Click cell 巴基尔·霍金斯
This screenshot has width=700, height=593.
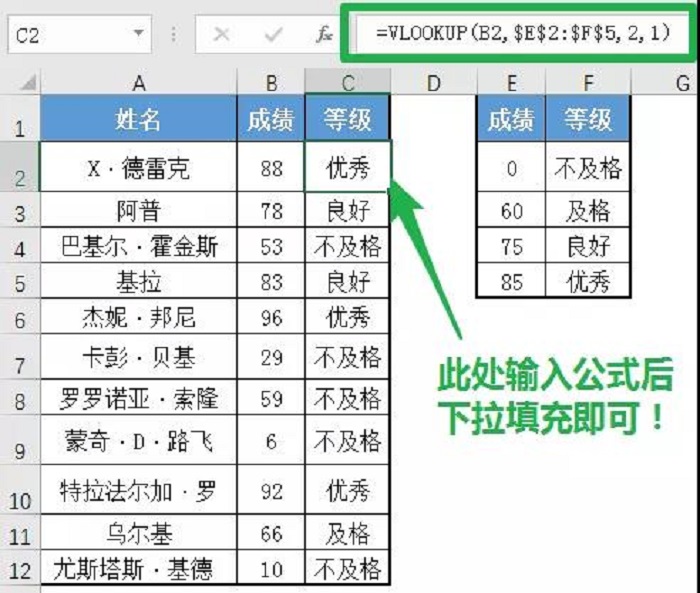pos(138,245)
